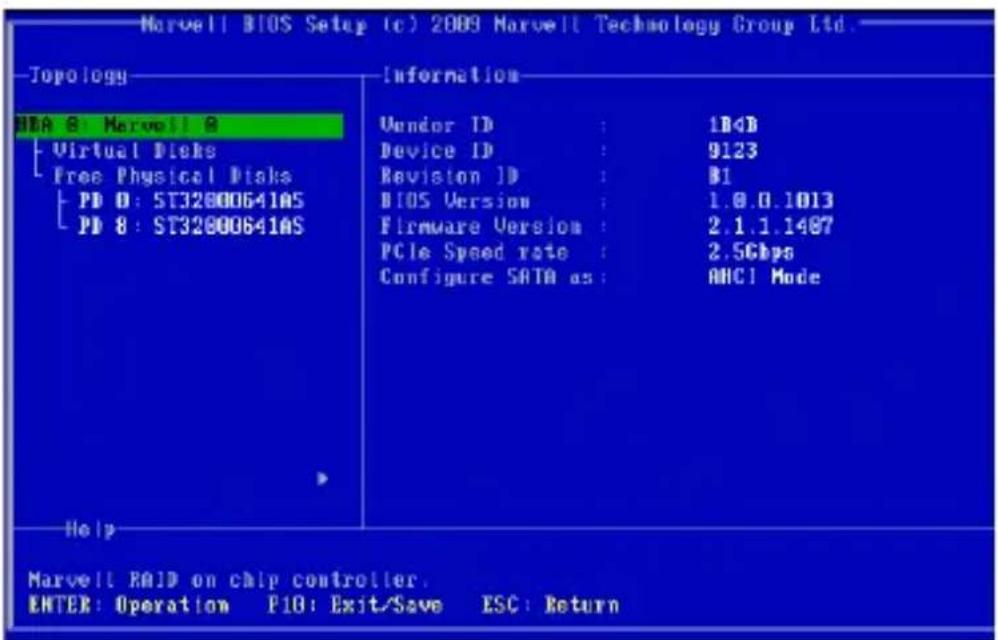
Task: Select disk PD 8: ST32000641AS
Action: [191, 226]
